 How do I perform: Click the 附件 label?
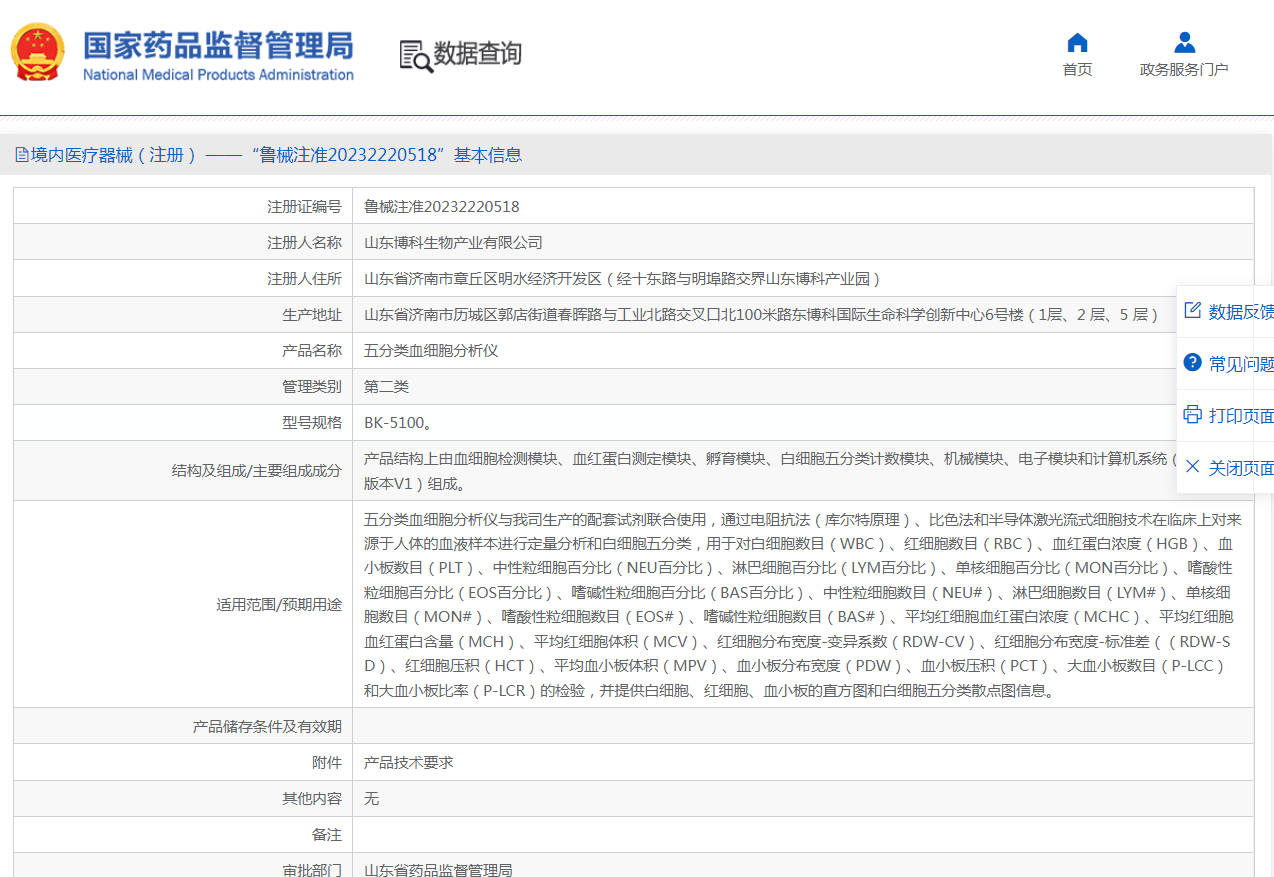327,762
